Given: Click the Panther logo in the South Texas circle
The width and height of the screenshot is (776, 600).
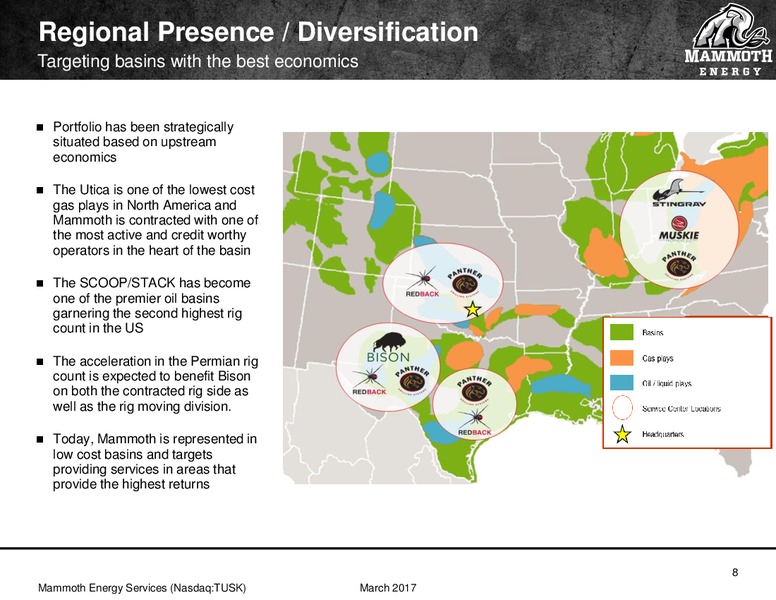Looking at the screenshot, I should click(474, 389).
